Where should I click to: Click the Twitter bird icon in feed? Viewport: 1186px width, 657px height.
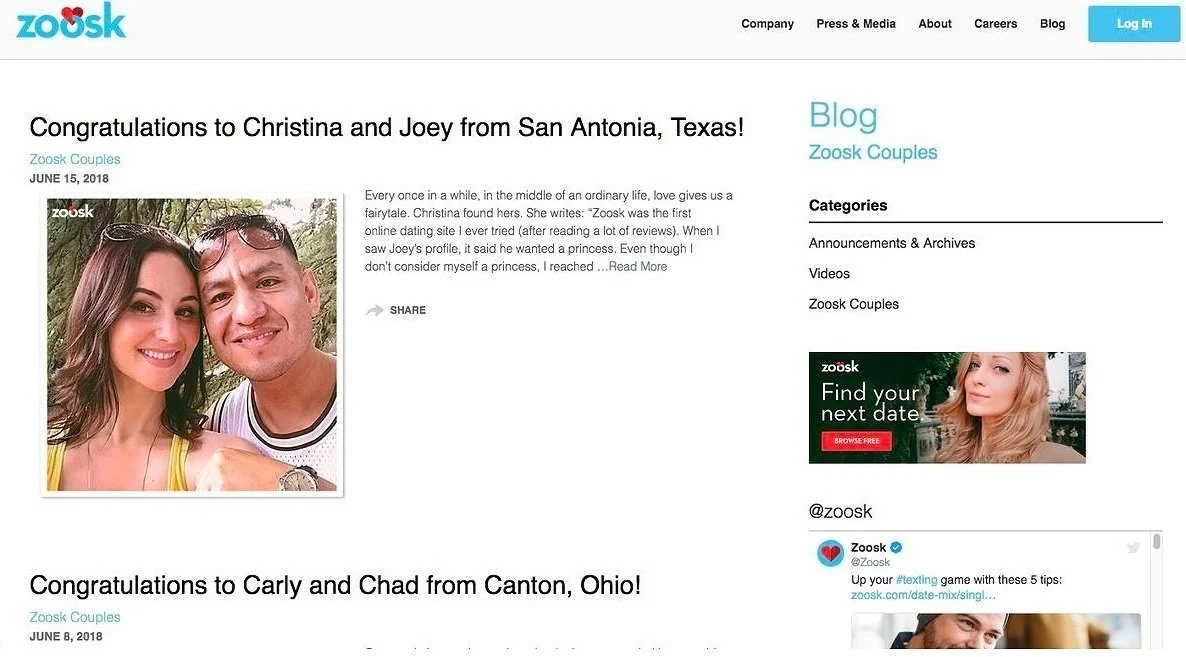(1132, 548)
